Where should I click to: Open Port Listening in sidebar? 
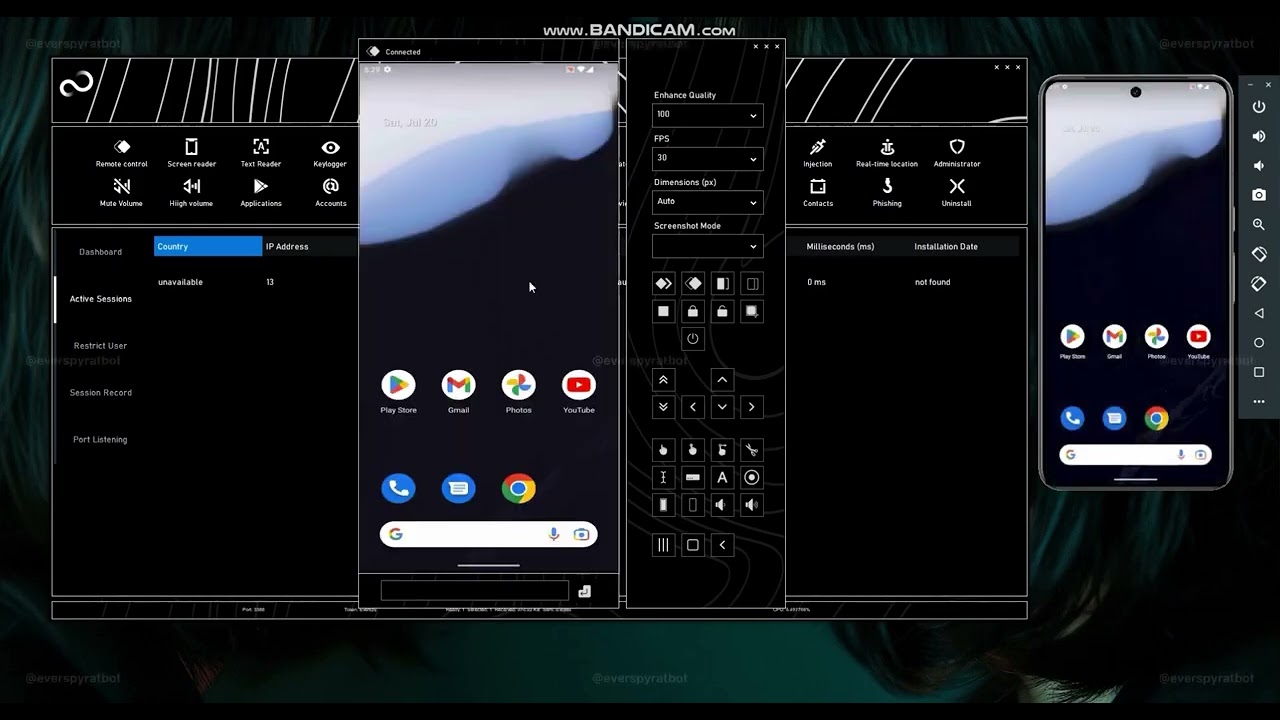100,440
